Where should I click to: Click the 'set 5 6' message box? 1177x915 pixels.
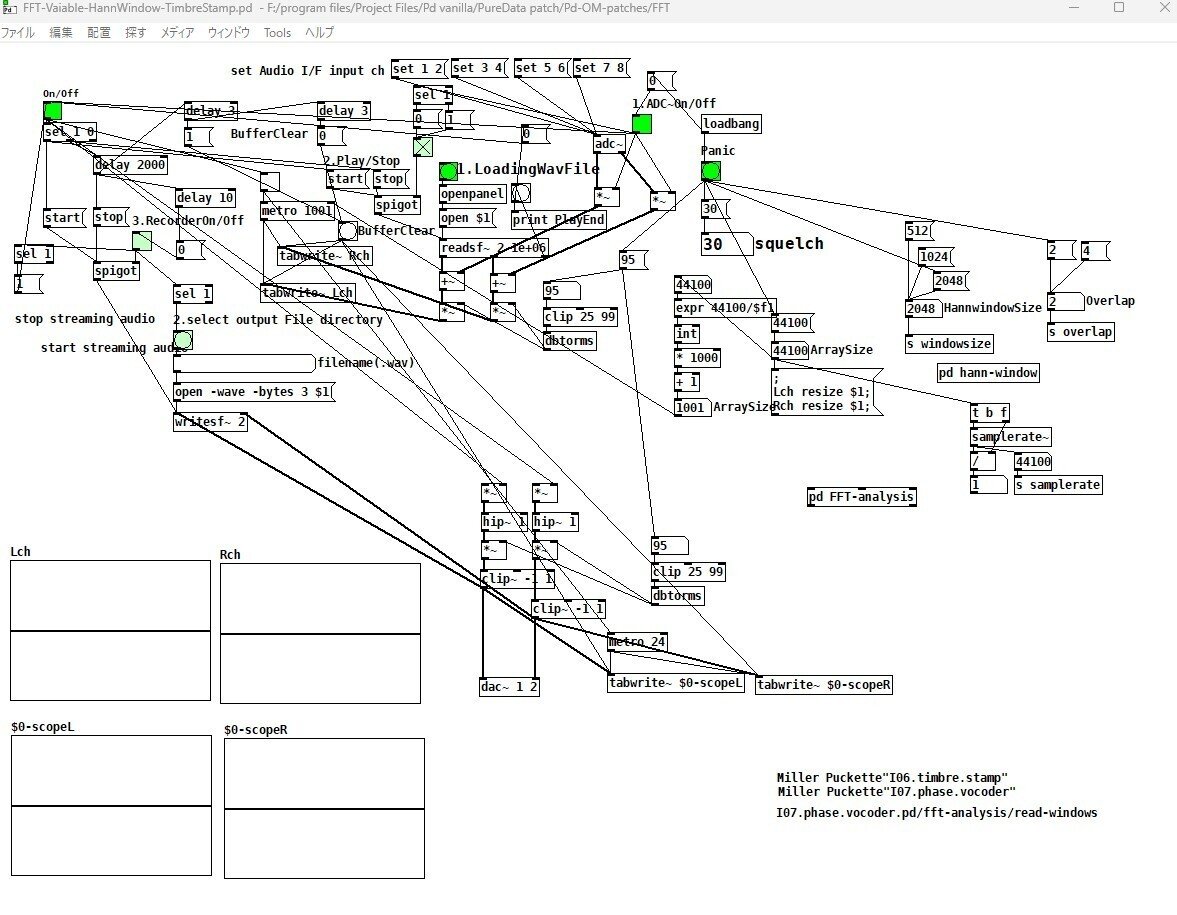(x=542, y=68)
